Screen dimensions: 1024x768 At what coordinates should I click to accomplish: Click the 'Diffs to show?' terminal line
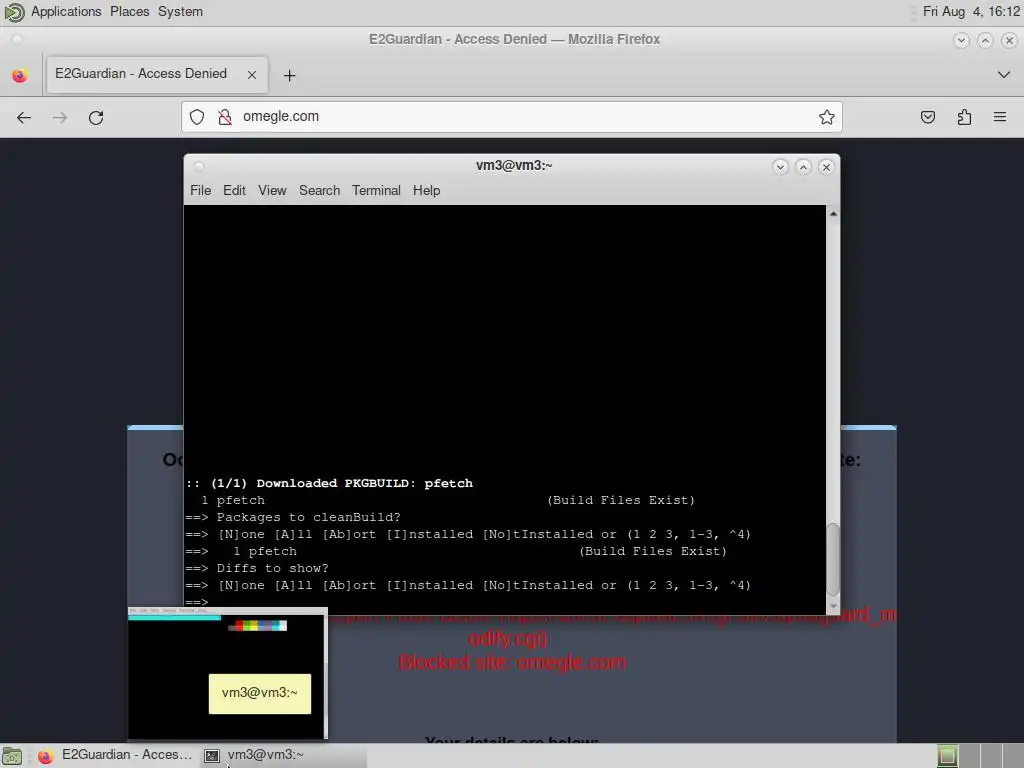pyautogui.click(x=257, y=568)
